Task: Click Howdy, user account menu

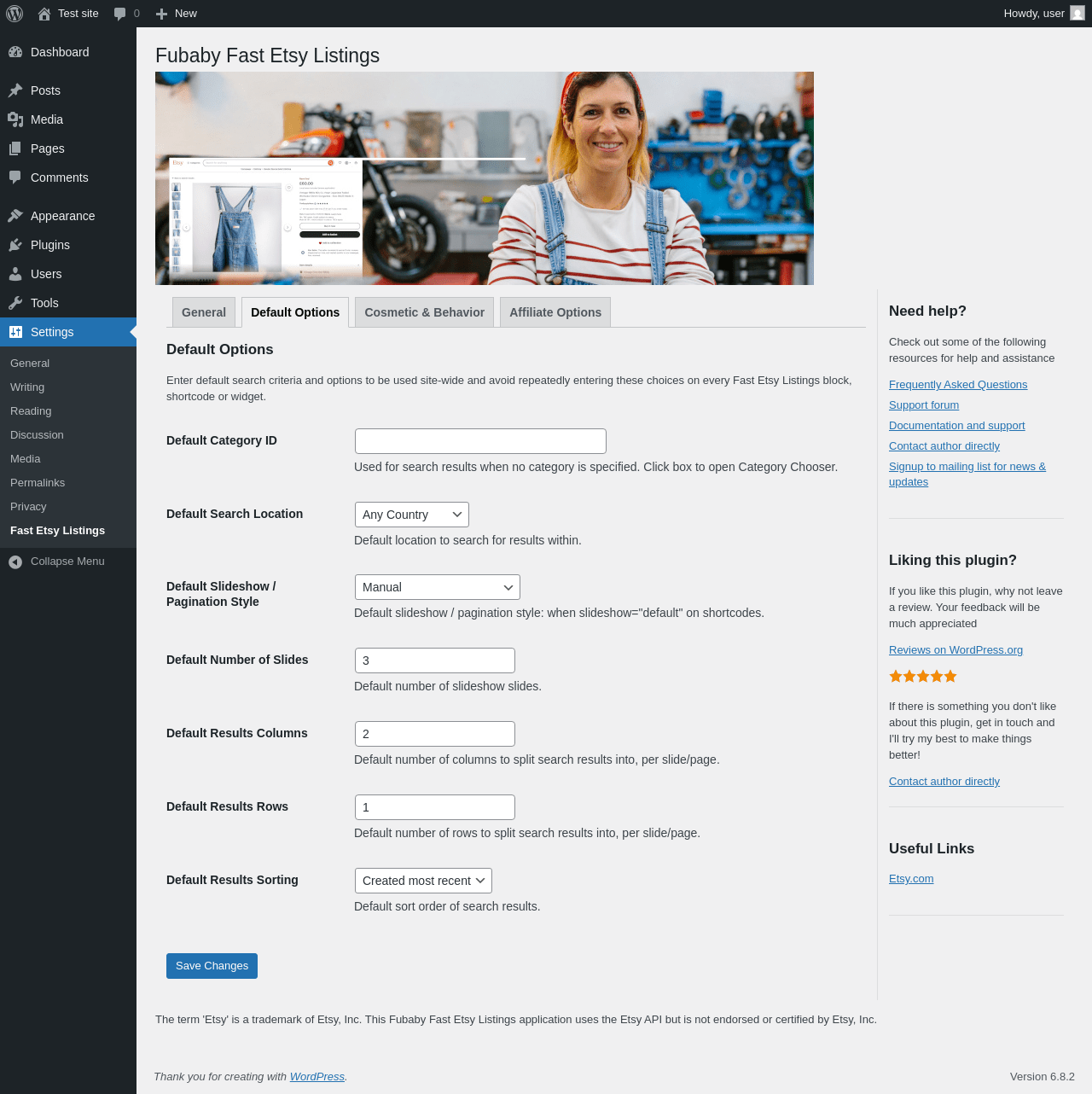Action: click(x=1044, y=14)
